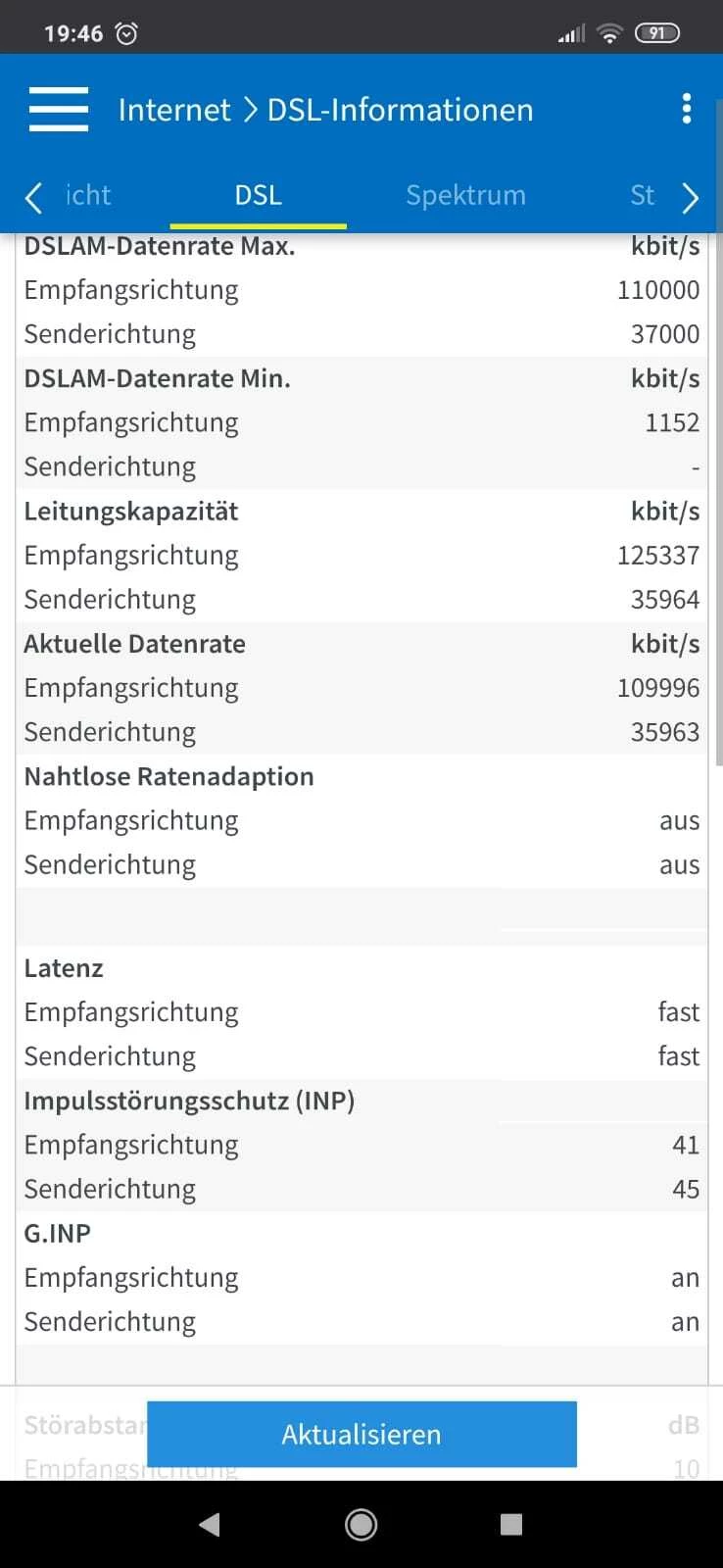The image size is (723, 1568).
Task: Select the DSL tab
Action: pos(258,195)
